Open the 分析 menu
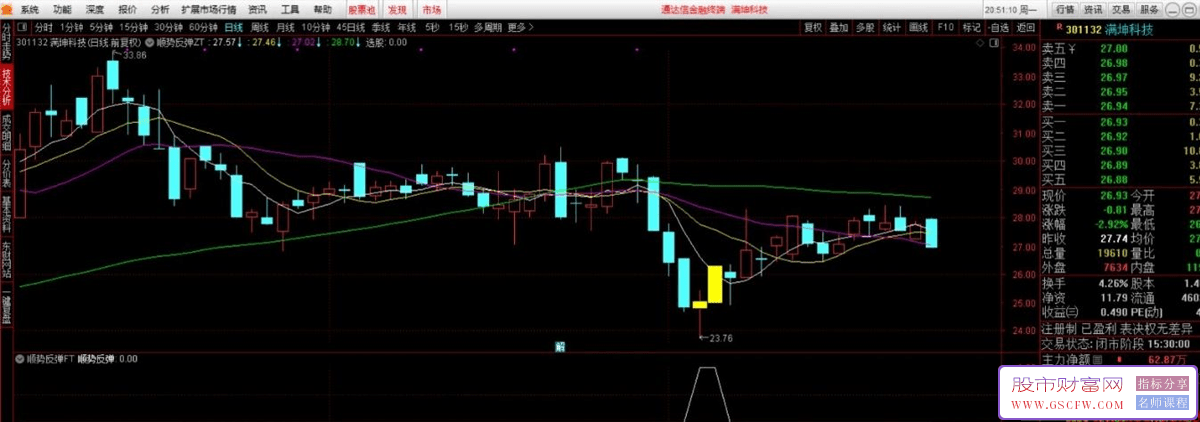Screen dimensions: 1200x422 coord(160,8)
